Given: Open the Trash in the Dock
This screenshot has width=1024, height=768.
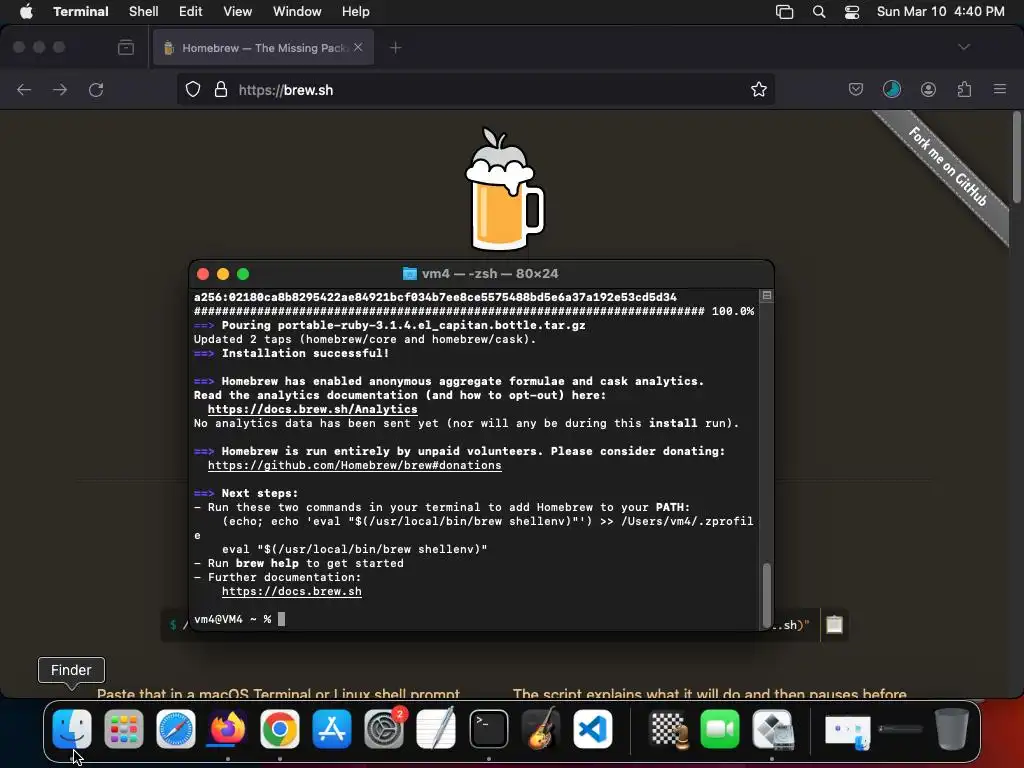Looking at the screenshot, I should pyautogui.click(x=952, y=729).
